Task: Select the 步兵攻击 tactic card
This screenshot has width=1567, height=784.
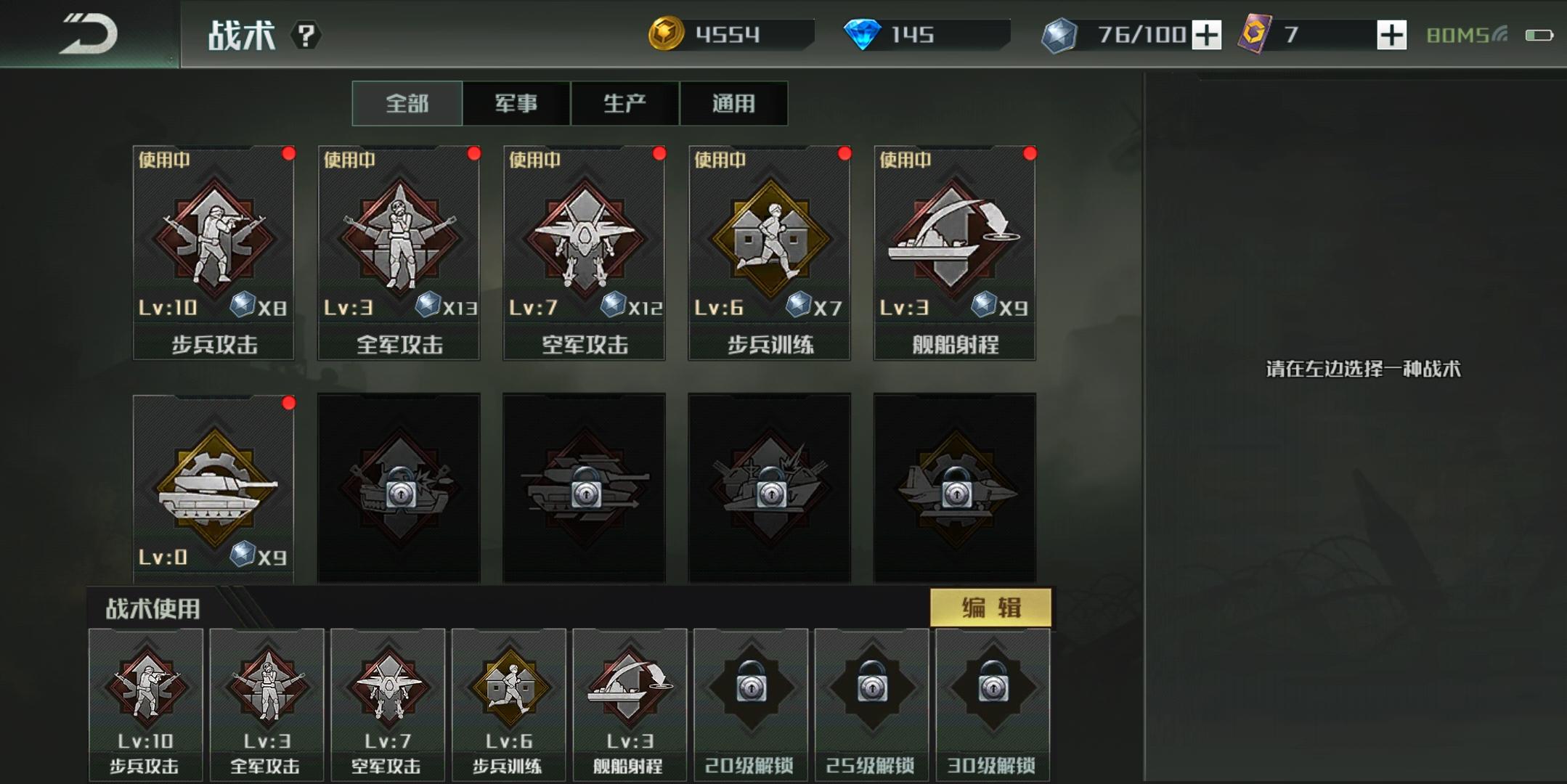Action: click(213, 253)
